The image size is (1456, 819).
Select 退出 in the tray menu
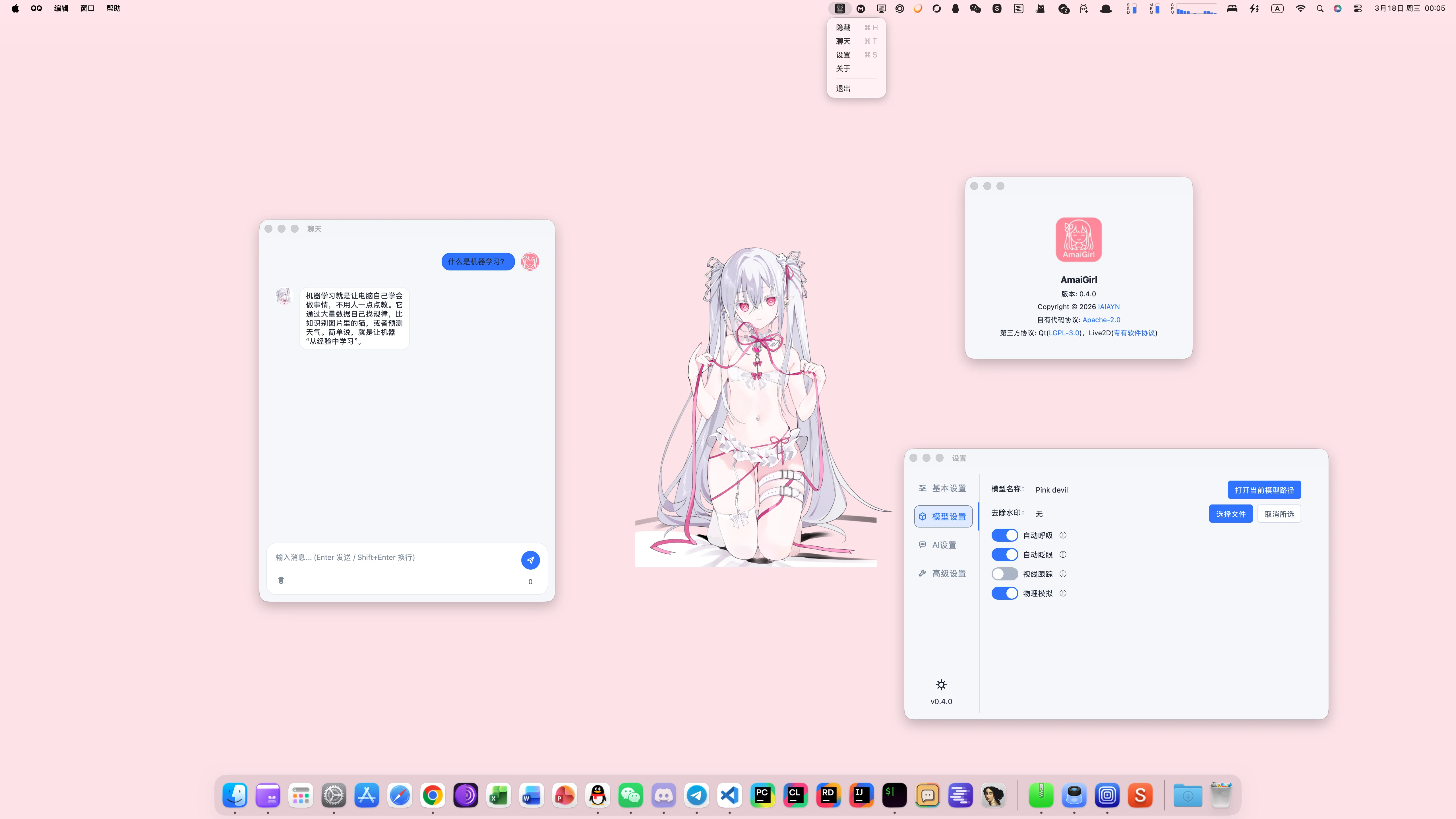[856, 88]
